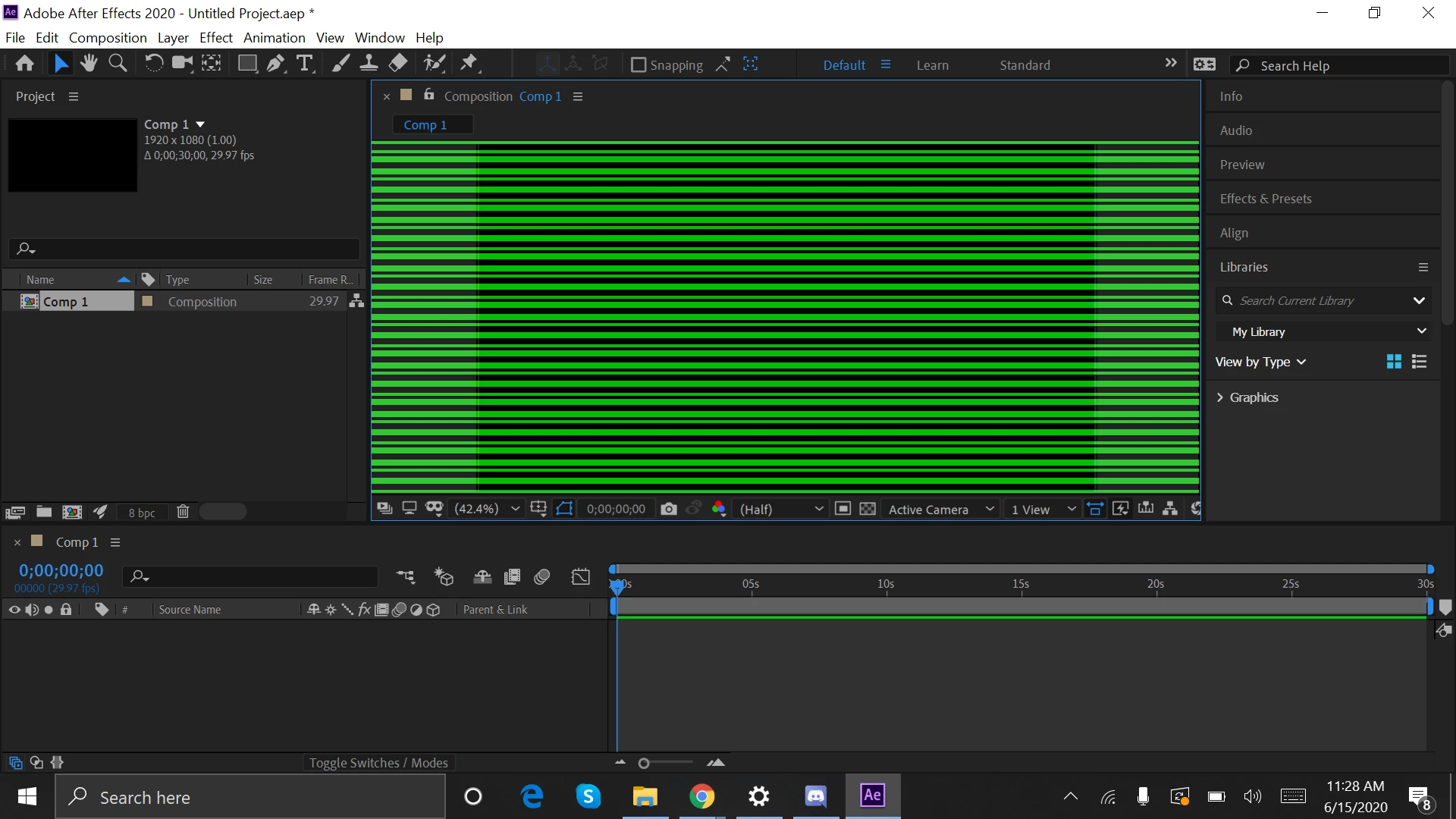The width and height of the screenshot is (1456, 819).
Task: Open the Effects & Presets panel
Action: click(x=1265, y=199)
